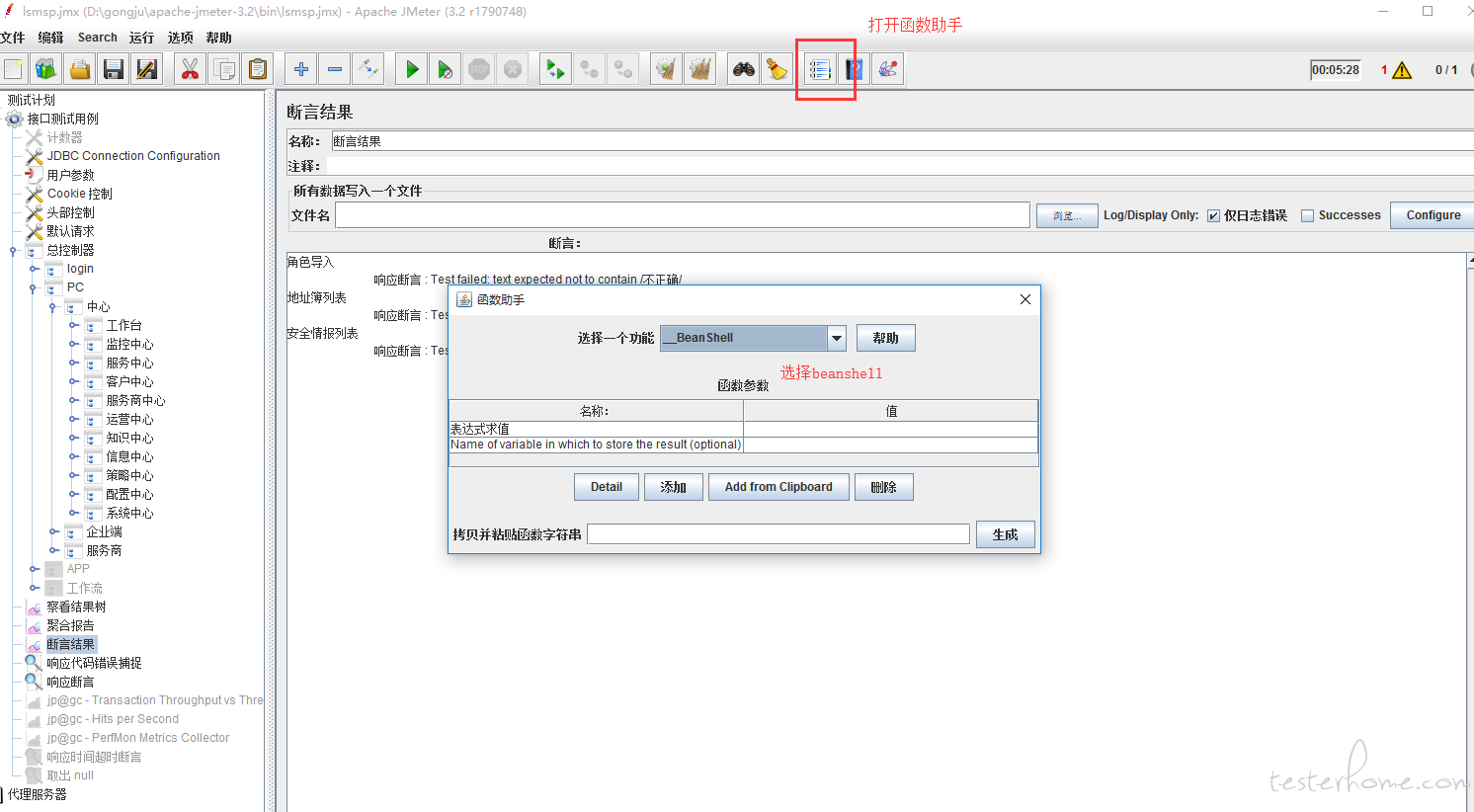Click the Shutdown X icon
1474x812 pixels.
[x=513, y=69]
